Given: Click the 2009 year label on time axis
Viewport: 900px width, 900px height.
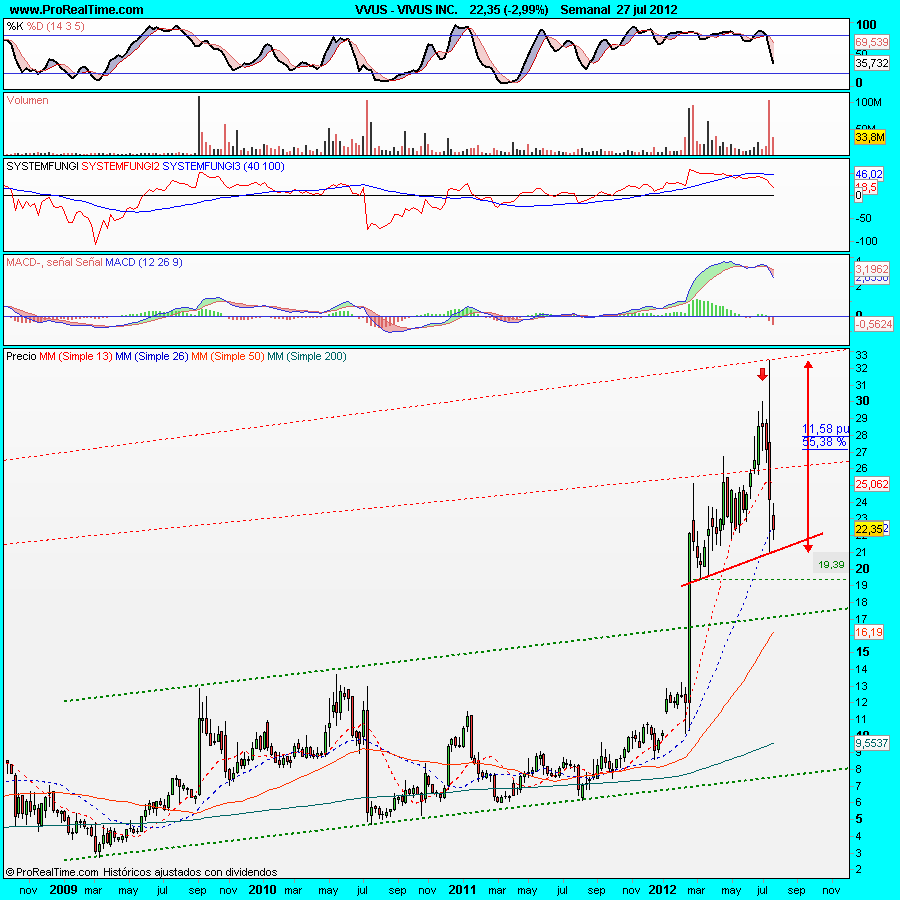Looking at the screenshot, I should click(x=63, y=890).
